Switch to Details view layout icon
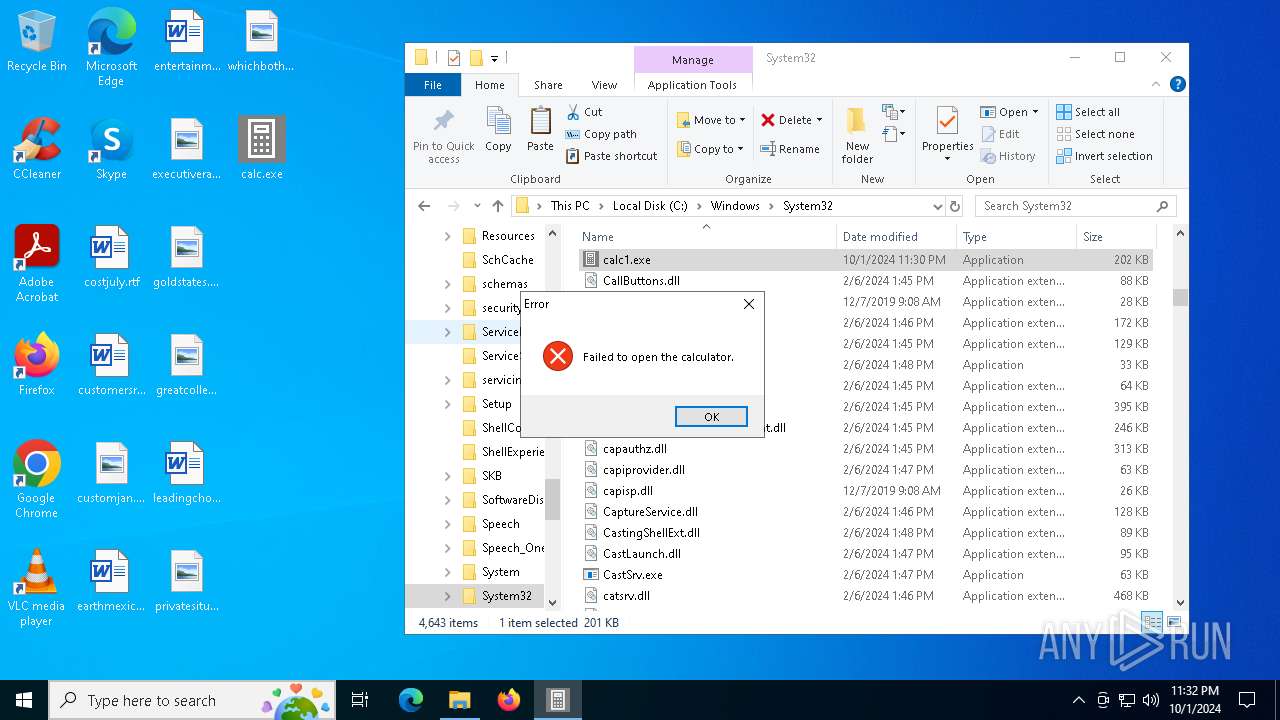1280x720 pixels. [x=1153, y=622]
